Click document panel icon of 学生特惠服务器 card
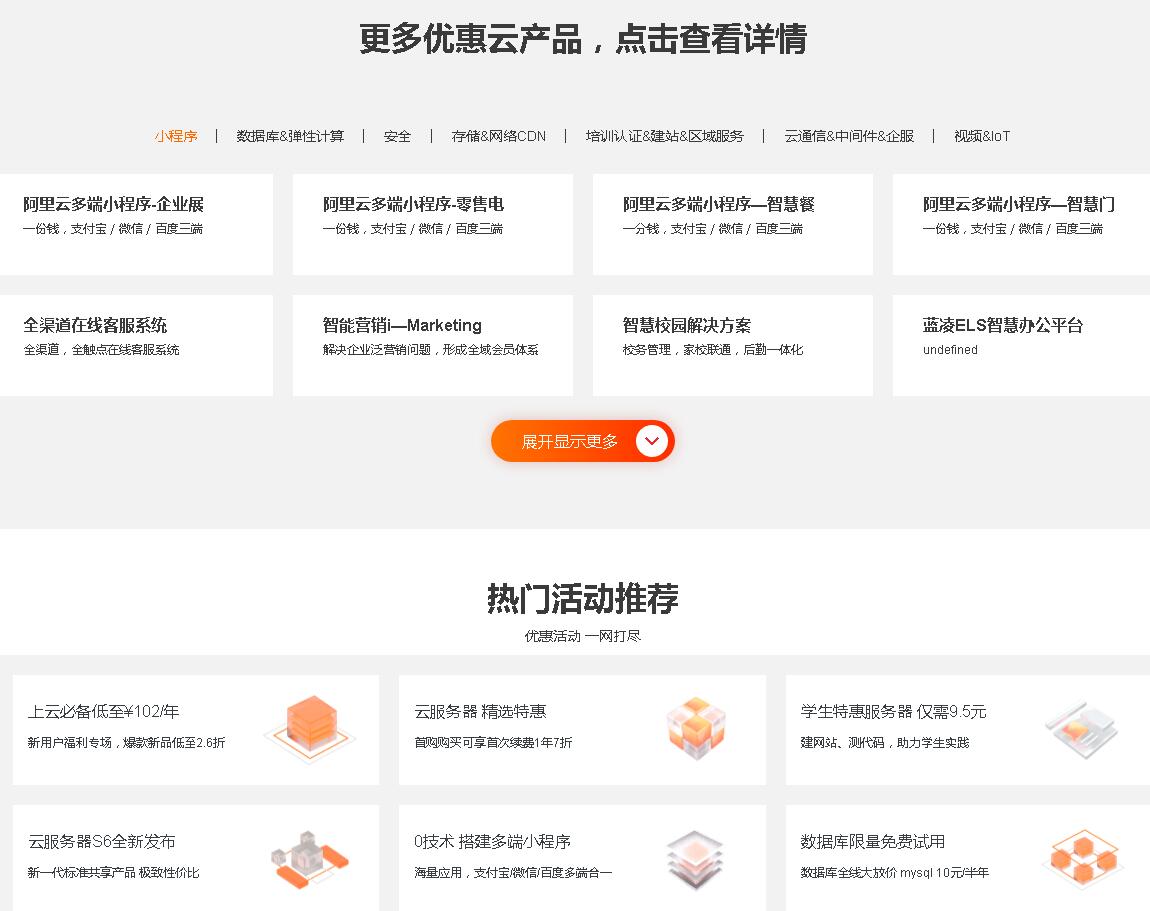This screenshot has width=1150, height=911. click(1081, 729)
